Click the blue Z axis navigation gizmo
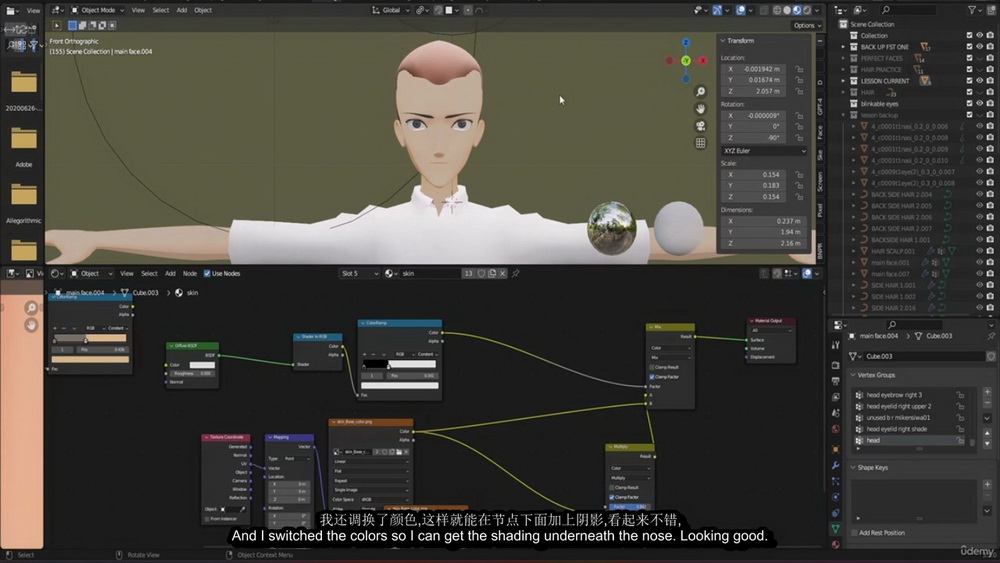Image resolution: width=1000 pixels, height=563 pixels. [686, 43]
